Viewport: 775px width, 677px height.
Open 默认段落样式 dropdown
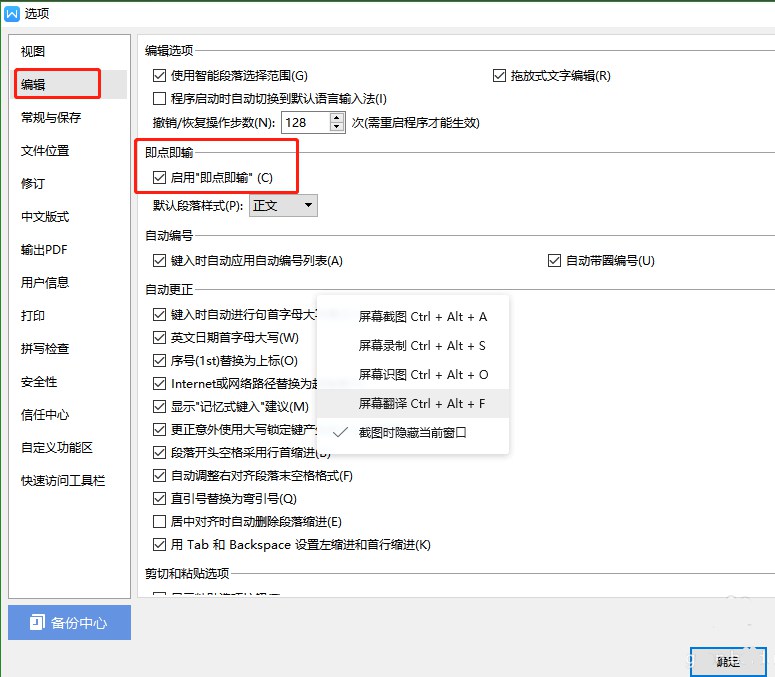(x=283, y=205)
